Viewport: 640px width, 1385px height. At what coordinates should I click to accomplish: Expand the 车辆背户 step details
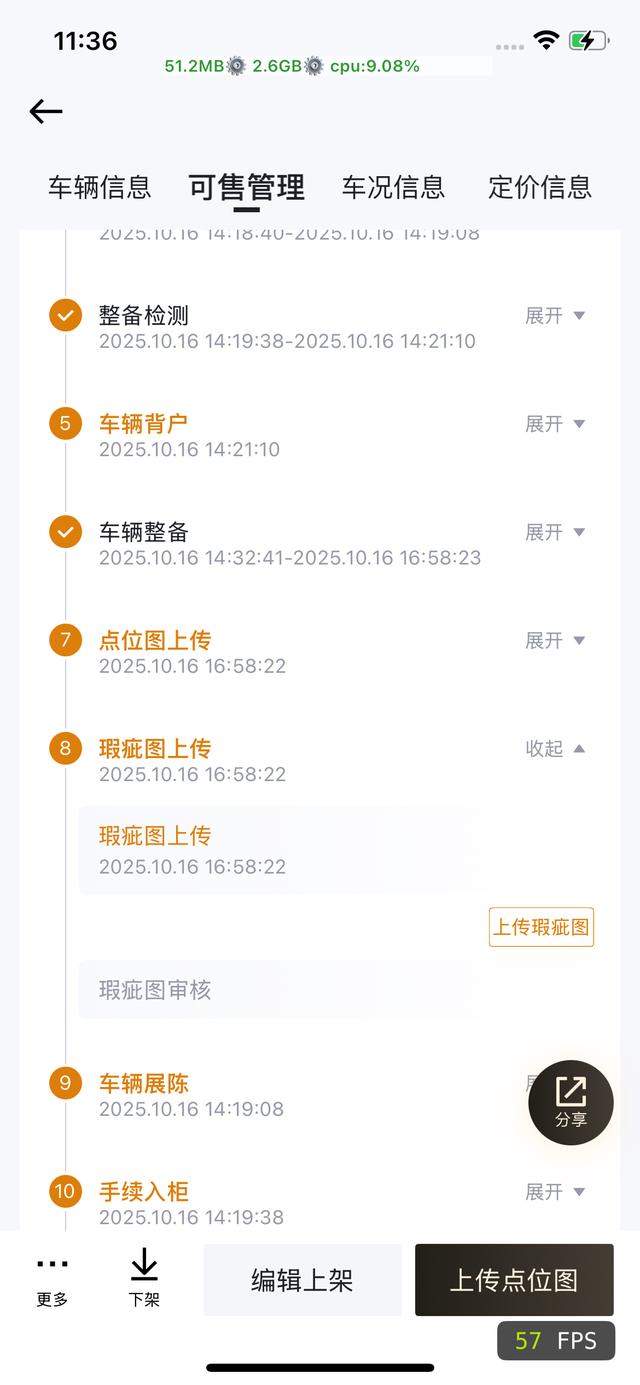click(x=555, y=424)
